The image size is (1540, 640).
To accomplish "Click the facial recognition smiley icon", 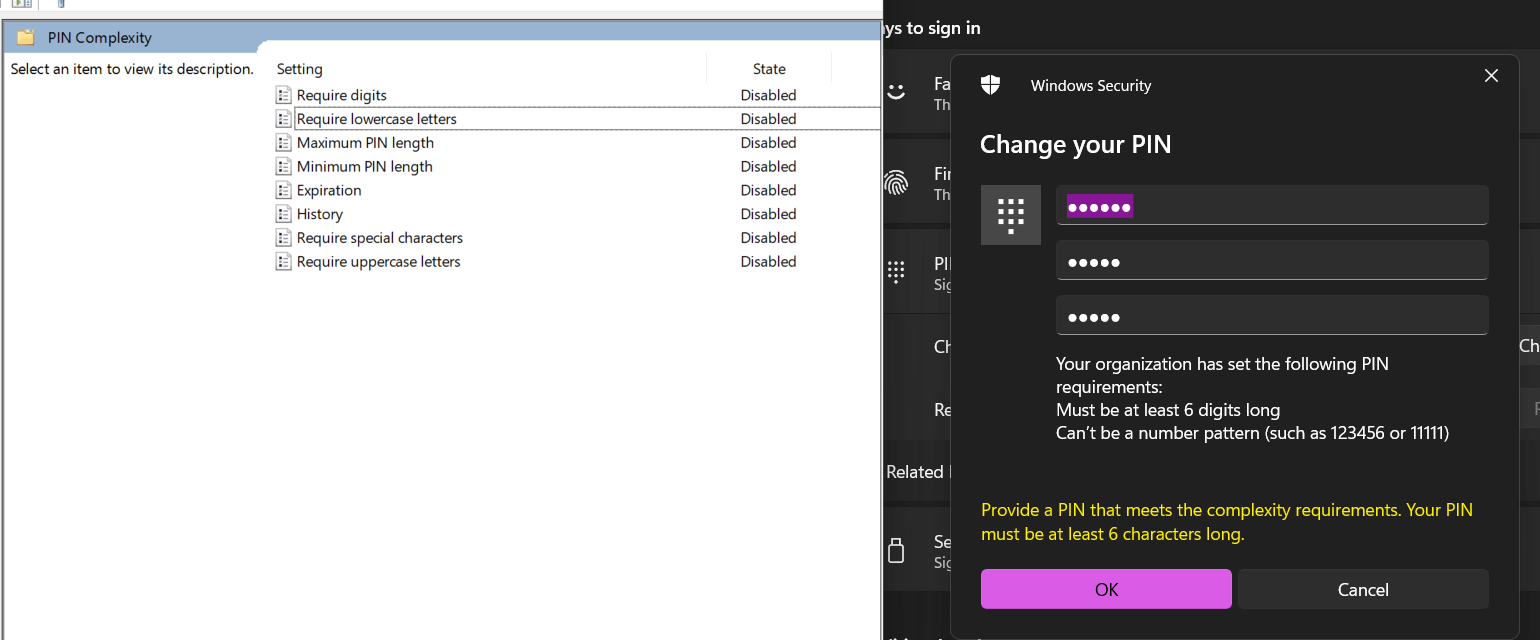I will click(x=895, y=92).
